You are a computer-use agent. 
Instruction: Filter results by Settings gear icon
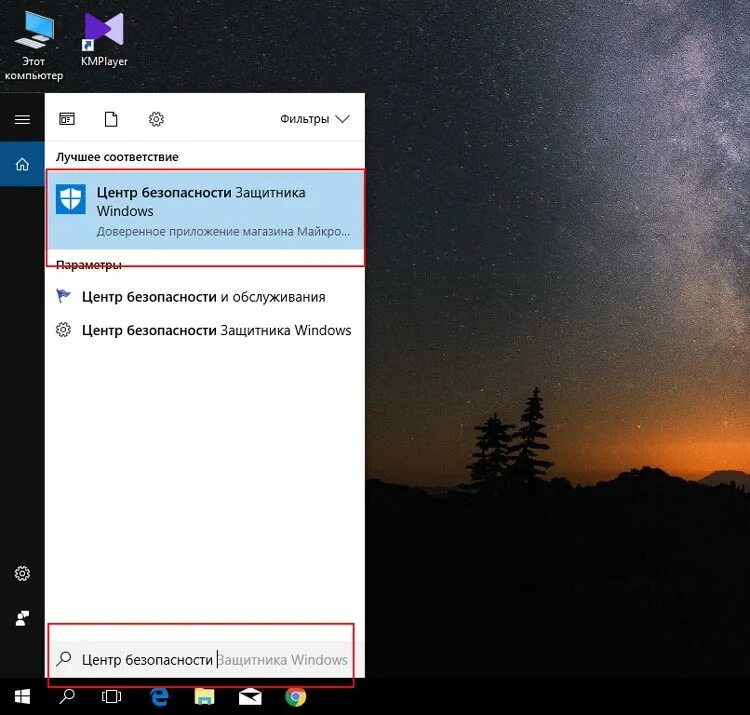coord(156,119)
